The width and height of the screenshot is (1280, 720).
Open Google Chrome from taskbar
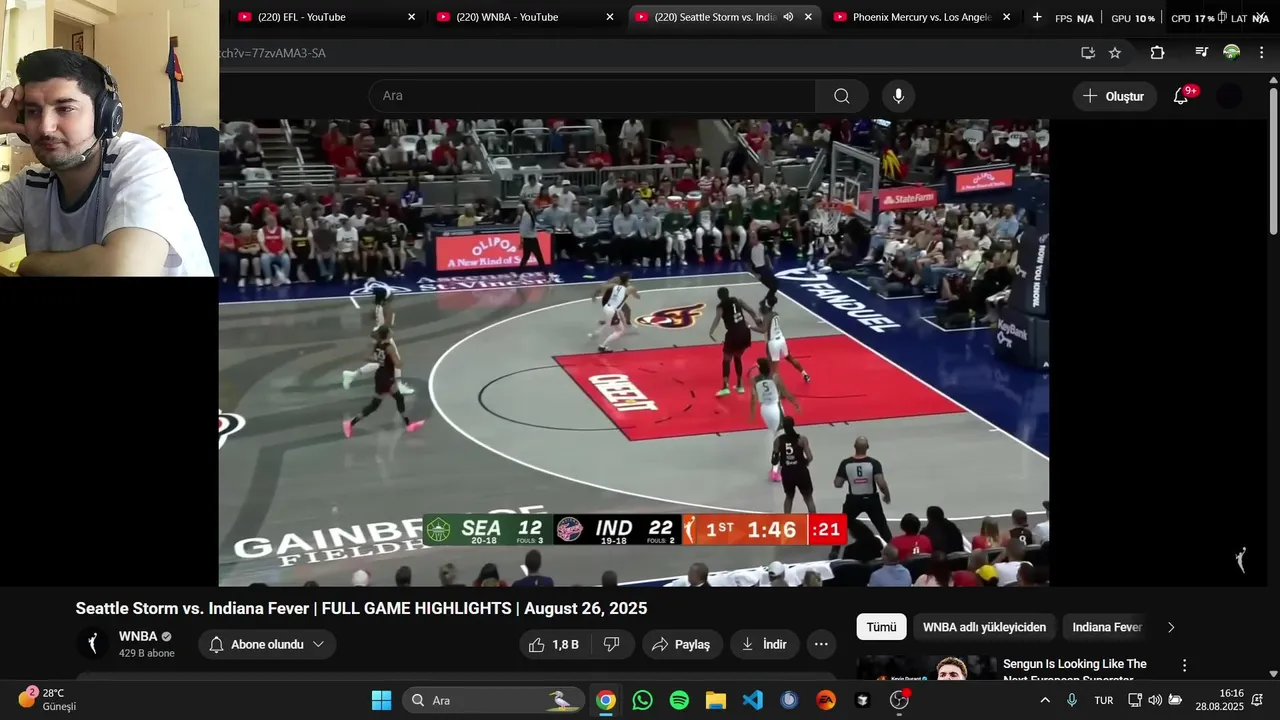(x=606, y=700)
